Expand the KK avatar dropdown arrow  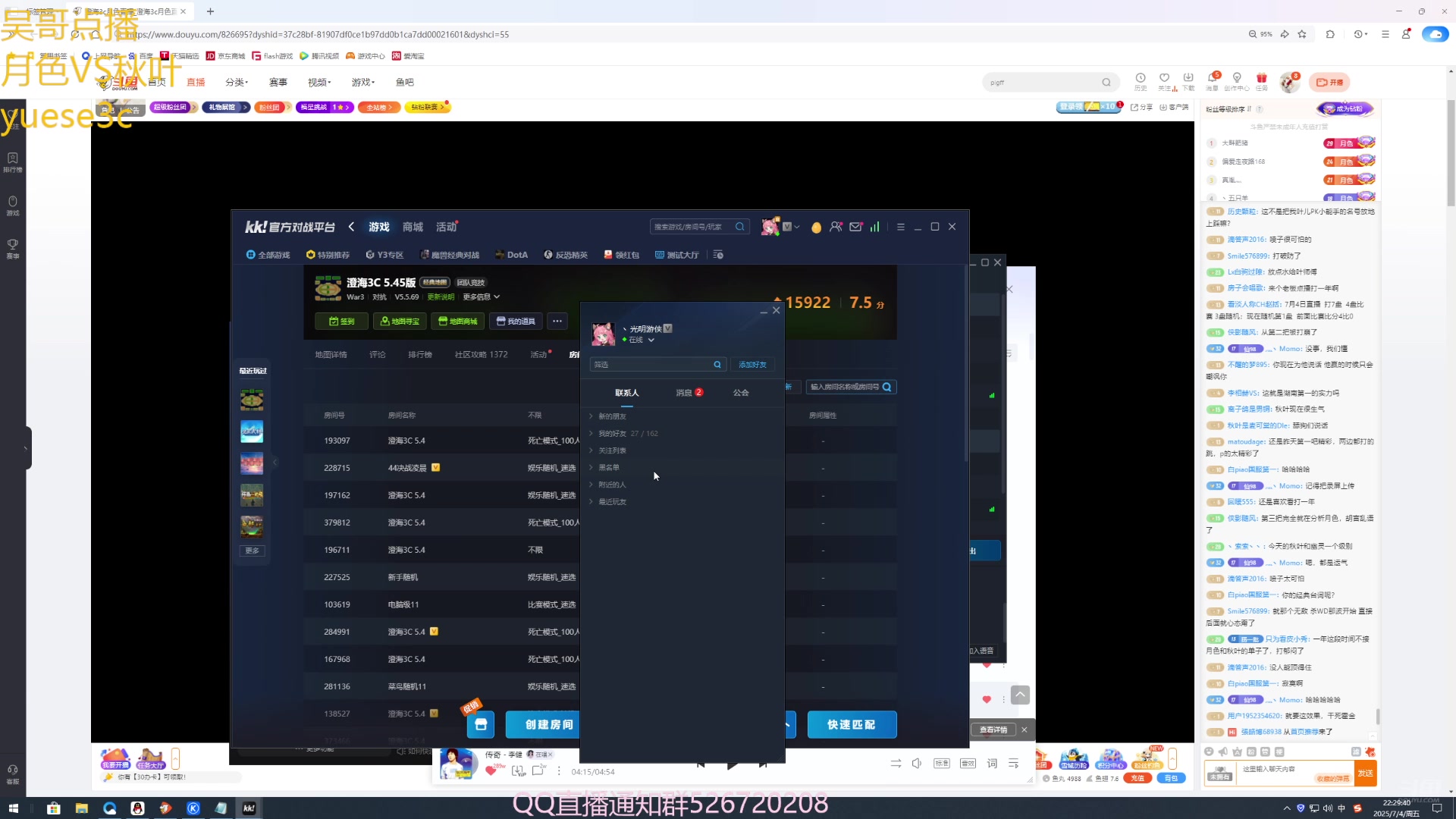coord(797,227)
